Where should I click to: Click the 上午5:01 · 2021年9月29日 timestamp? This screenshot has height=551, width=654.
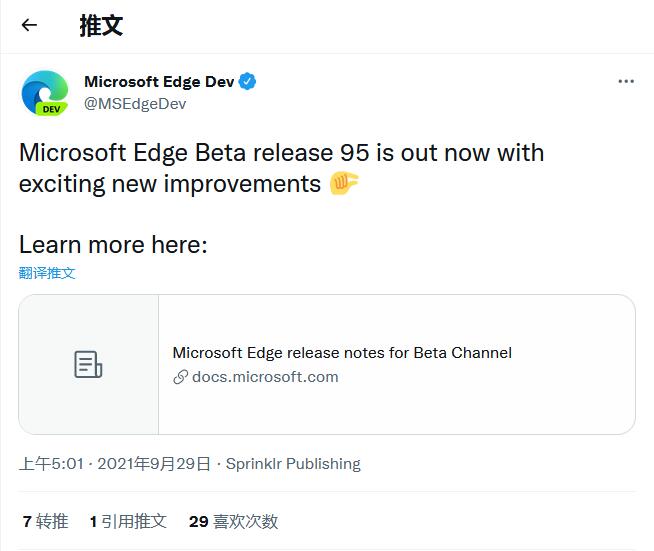coord(115,464)
